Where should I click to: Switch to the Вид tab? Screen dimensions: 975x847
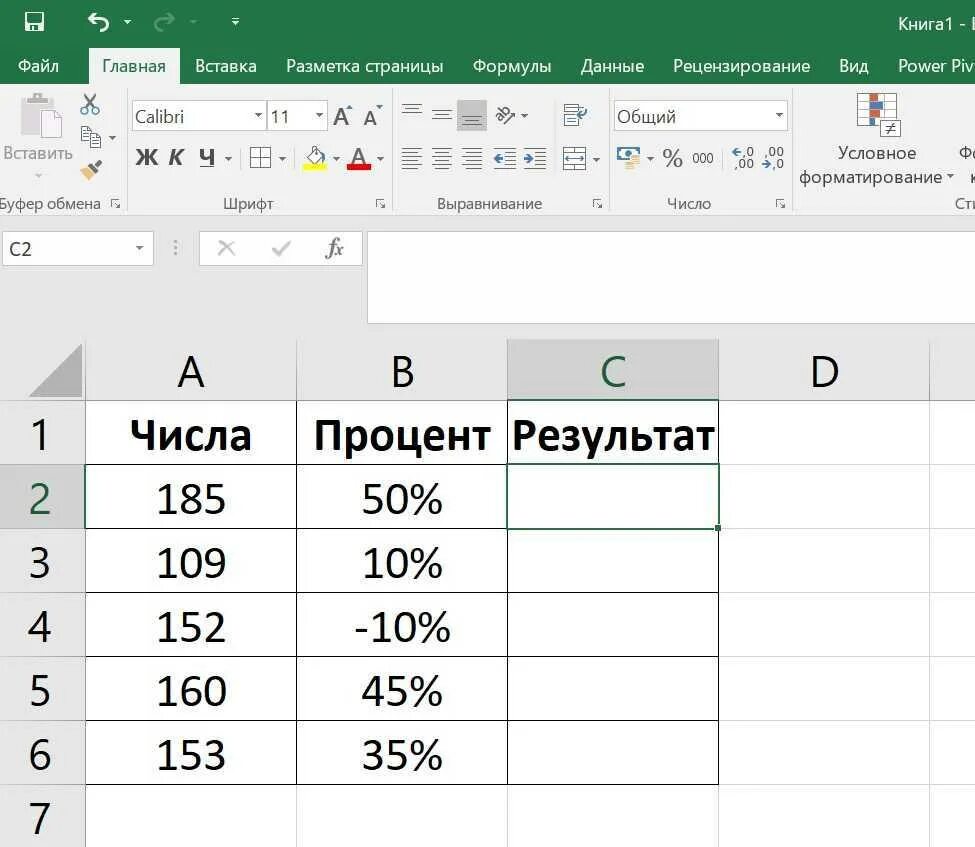853,66
